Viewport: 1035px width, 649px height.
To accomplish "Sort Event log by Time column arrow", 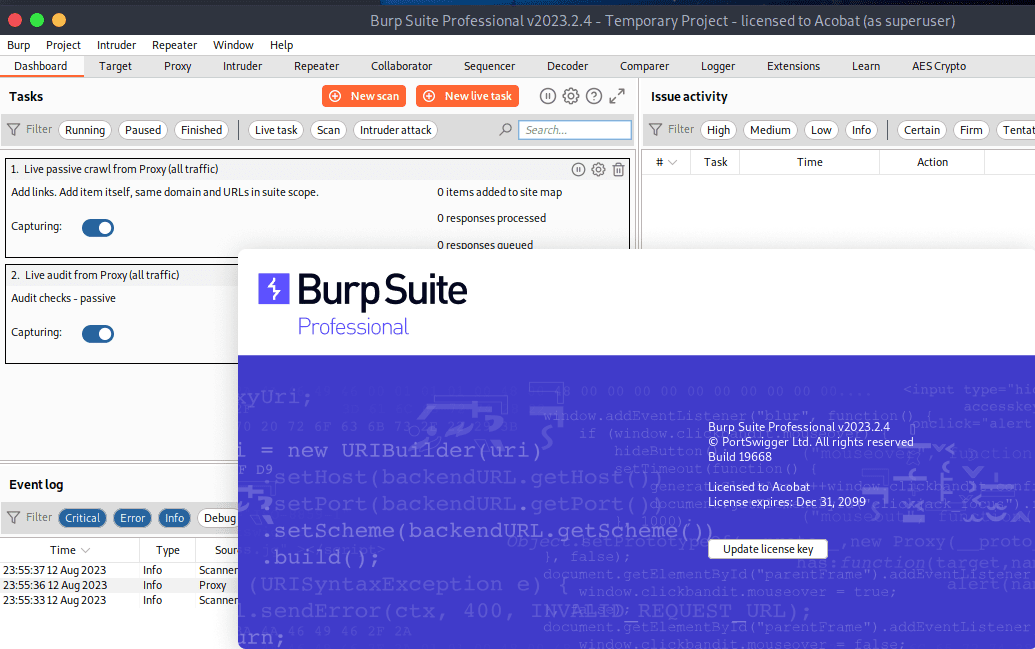I will (85, 551).
